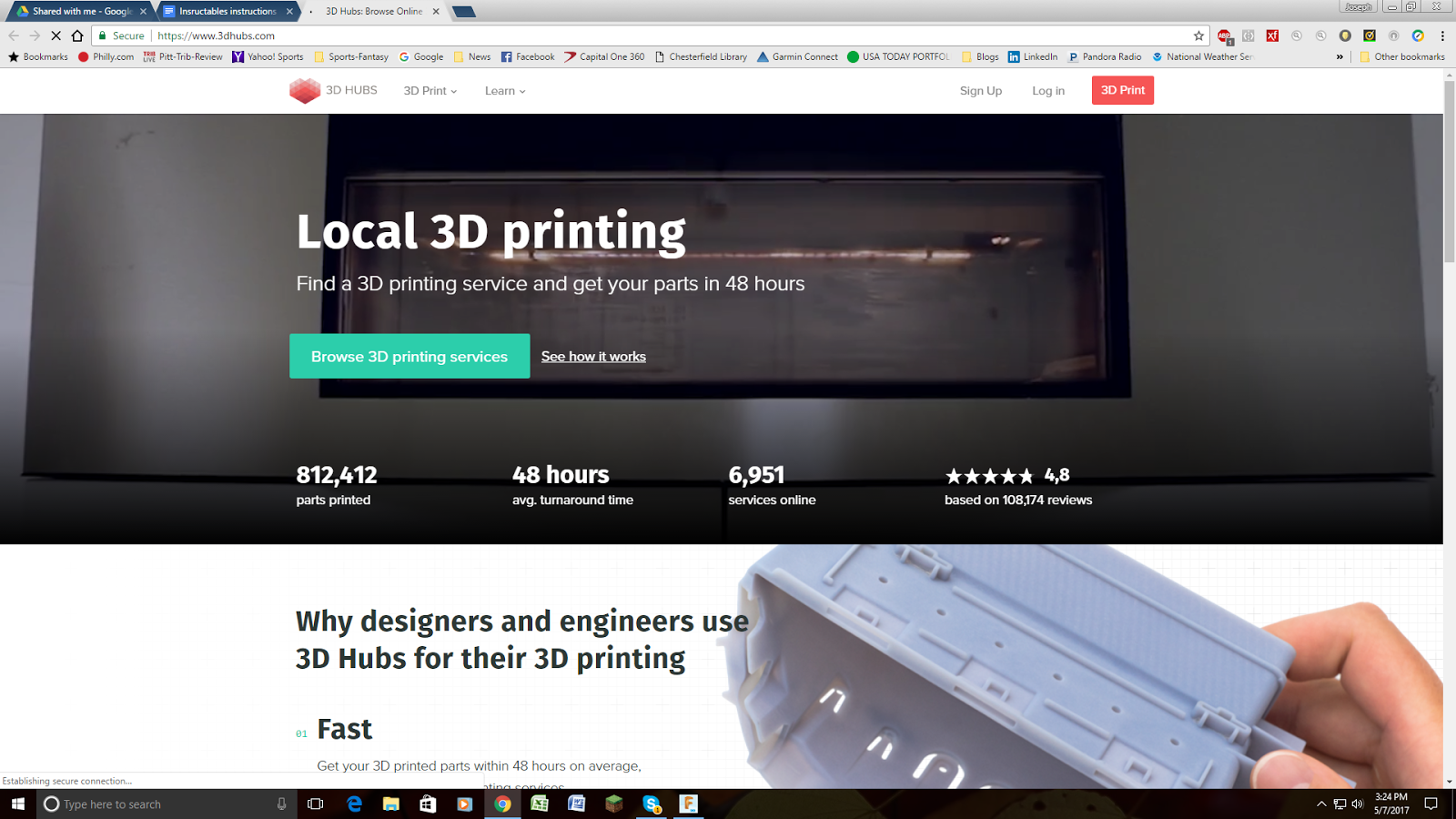The width and height of the screenshot is (1456, 819).
Task: Open the media player taskbar icon
Action: 465,804
